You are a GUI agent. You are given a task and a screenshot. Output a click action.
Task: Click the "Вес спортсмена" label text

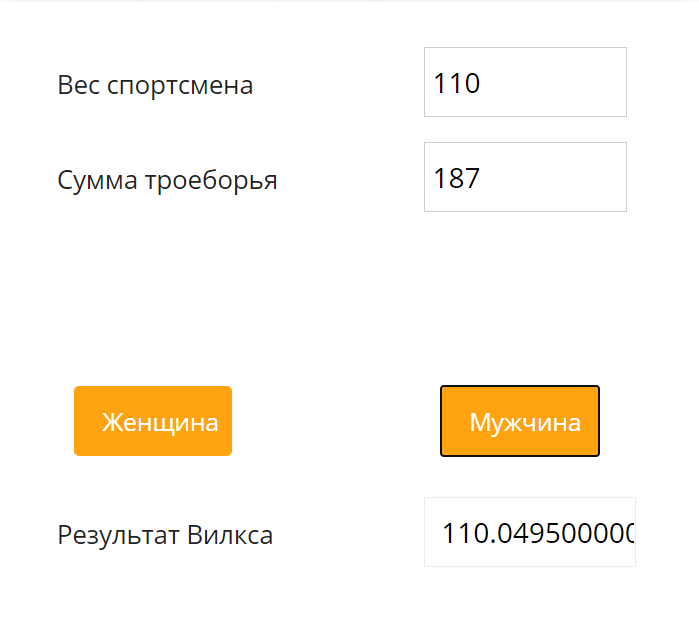tap(155, 86)
